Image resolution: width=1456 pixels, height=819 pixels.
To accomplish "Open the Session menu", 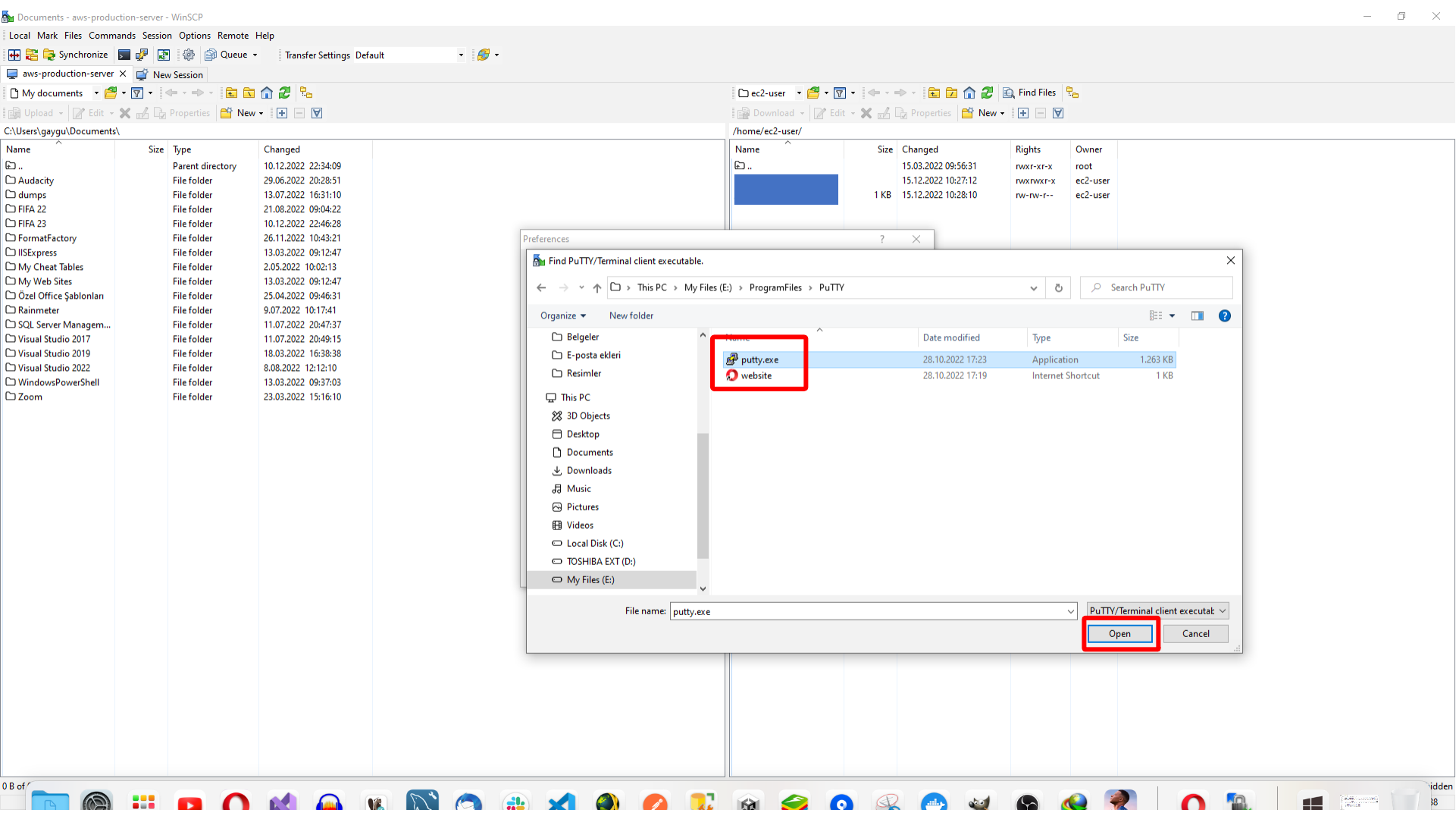I will coord(157,36).
